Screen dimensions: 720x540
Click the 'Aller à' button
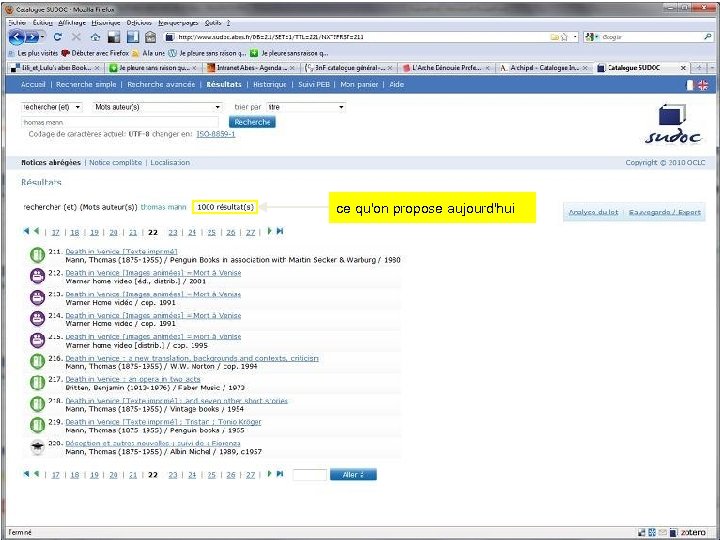click(353, 474)
